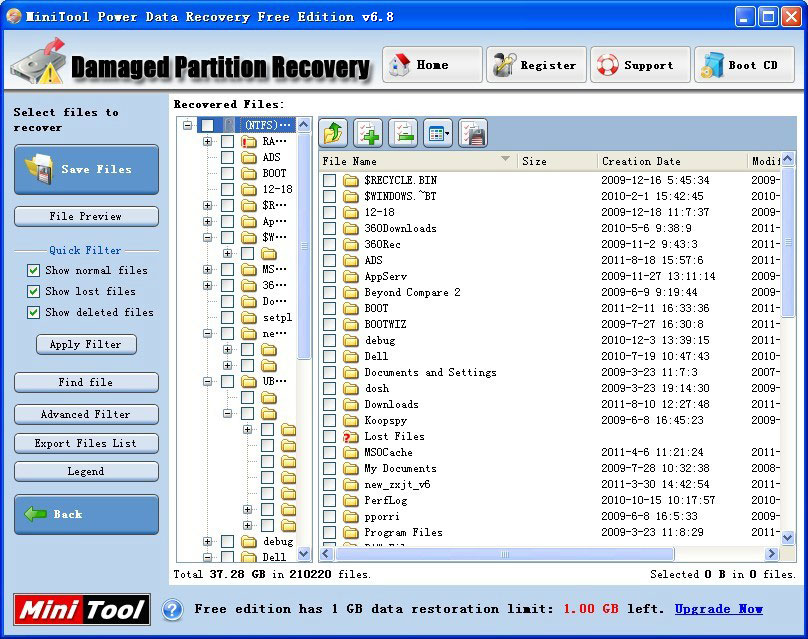Click the Dell folder icon in file list
The width and height of the screenshot is (808, 639).
click(x=351, y=357)
